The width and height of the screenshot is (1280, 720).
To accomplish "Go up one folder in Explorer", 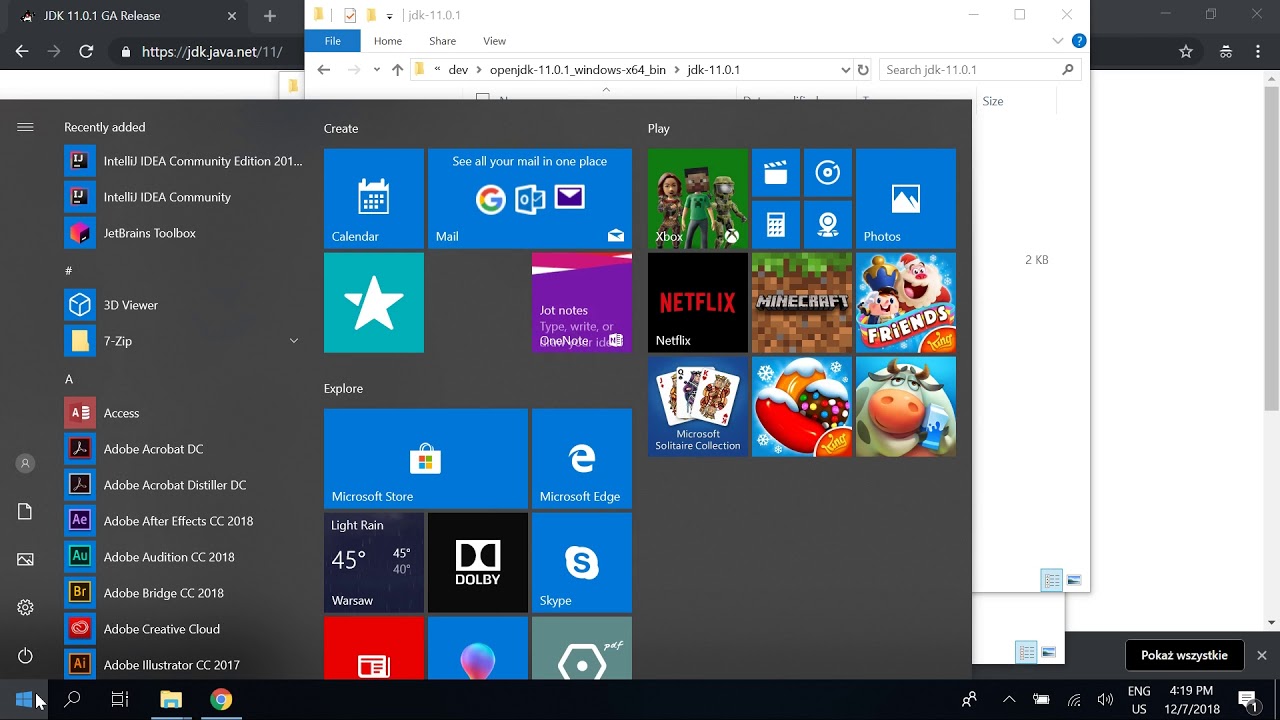I will point(397,70).
